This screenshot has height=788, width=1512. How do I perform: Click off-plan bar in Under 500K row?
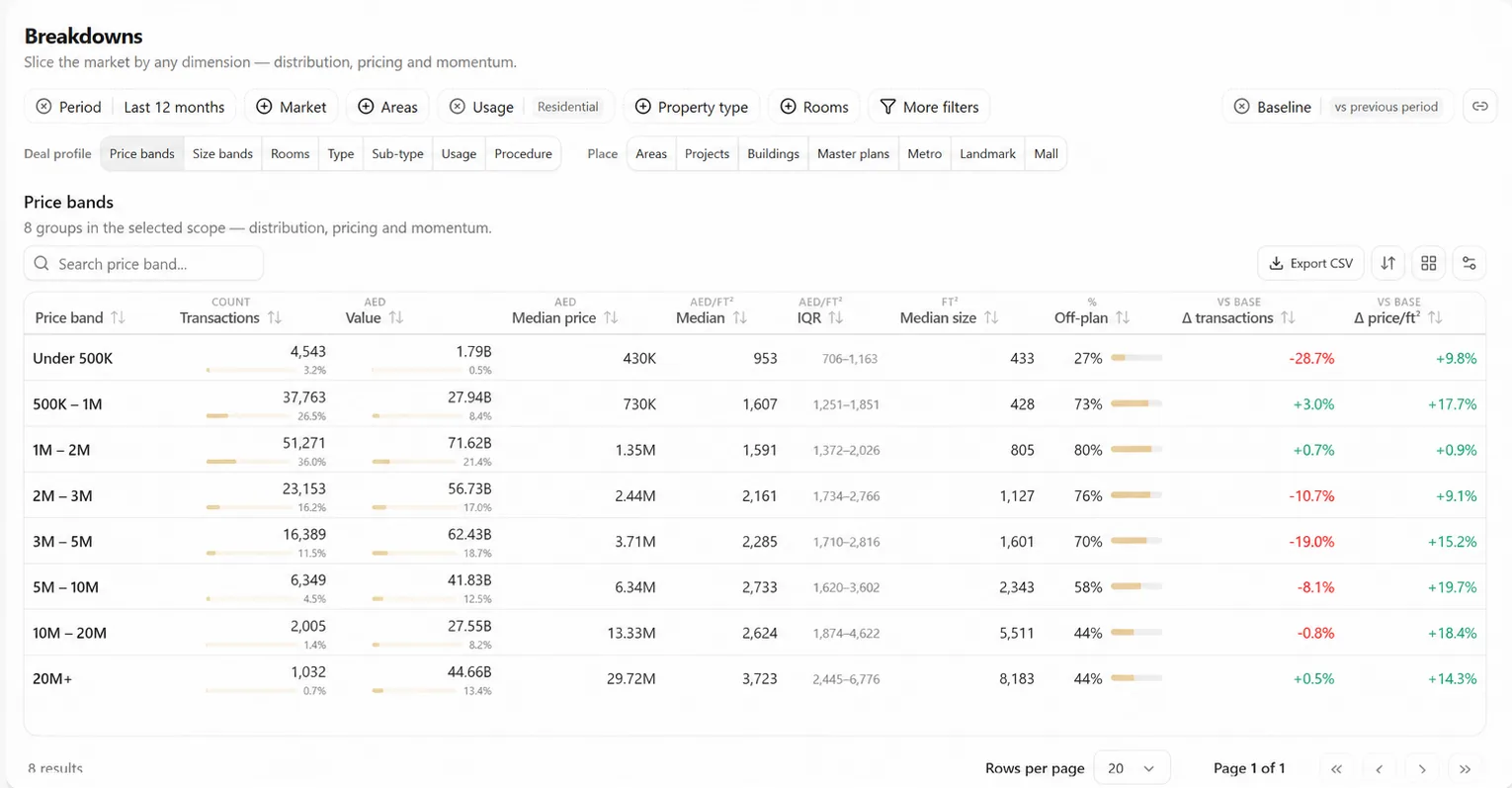pyautogui.click(x=1136, y=358)
